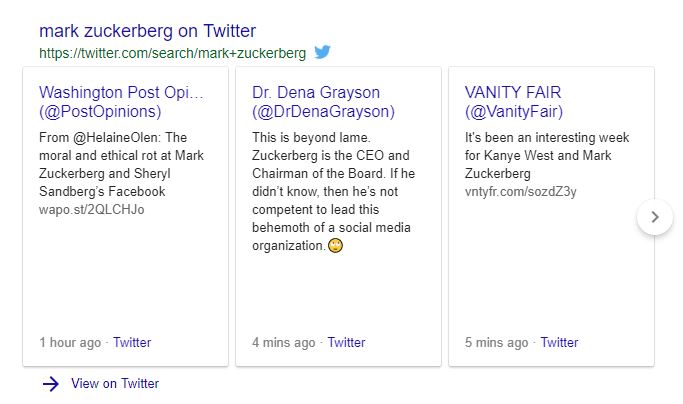Click the next carousel chevron arrow
The height and width of the screenshot is (404, 683).
click(x=655, y=216)
